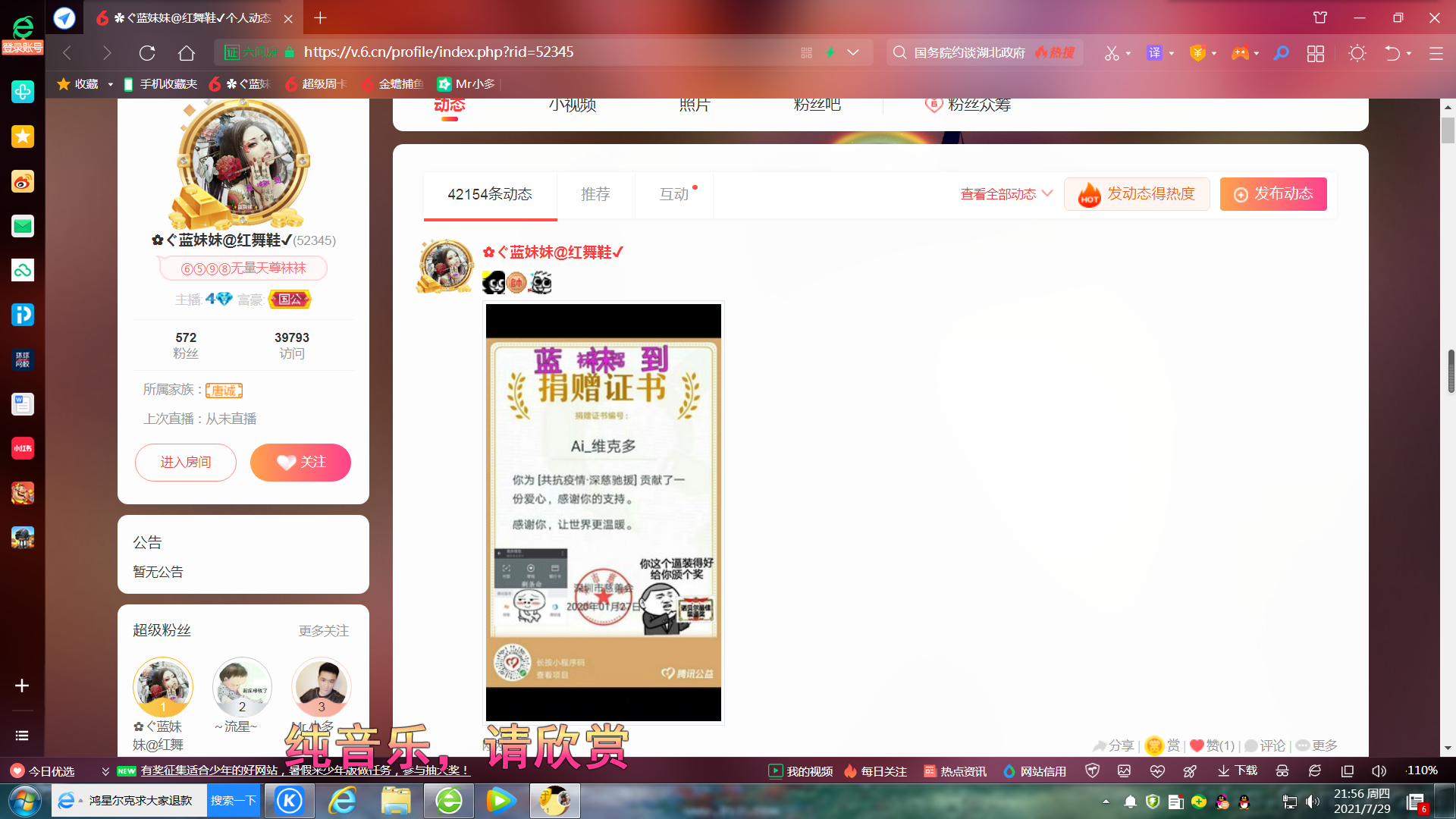
Task: Click the undo closed tab icon
Action: 1392,52
